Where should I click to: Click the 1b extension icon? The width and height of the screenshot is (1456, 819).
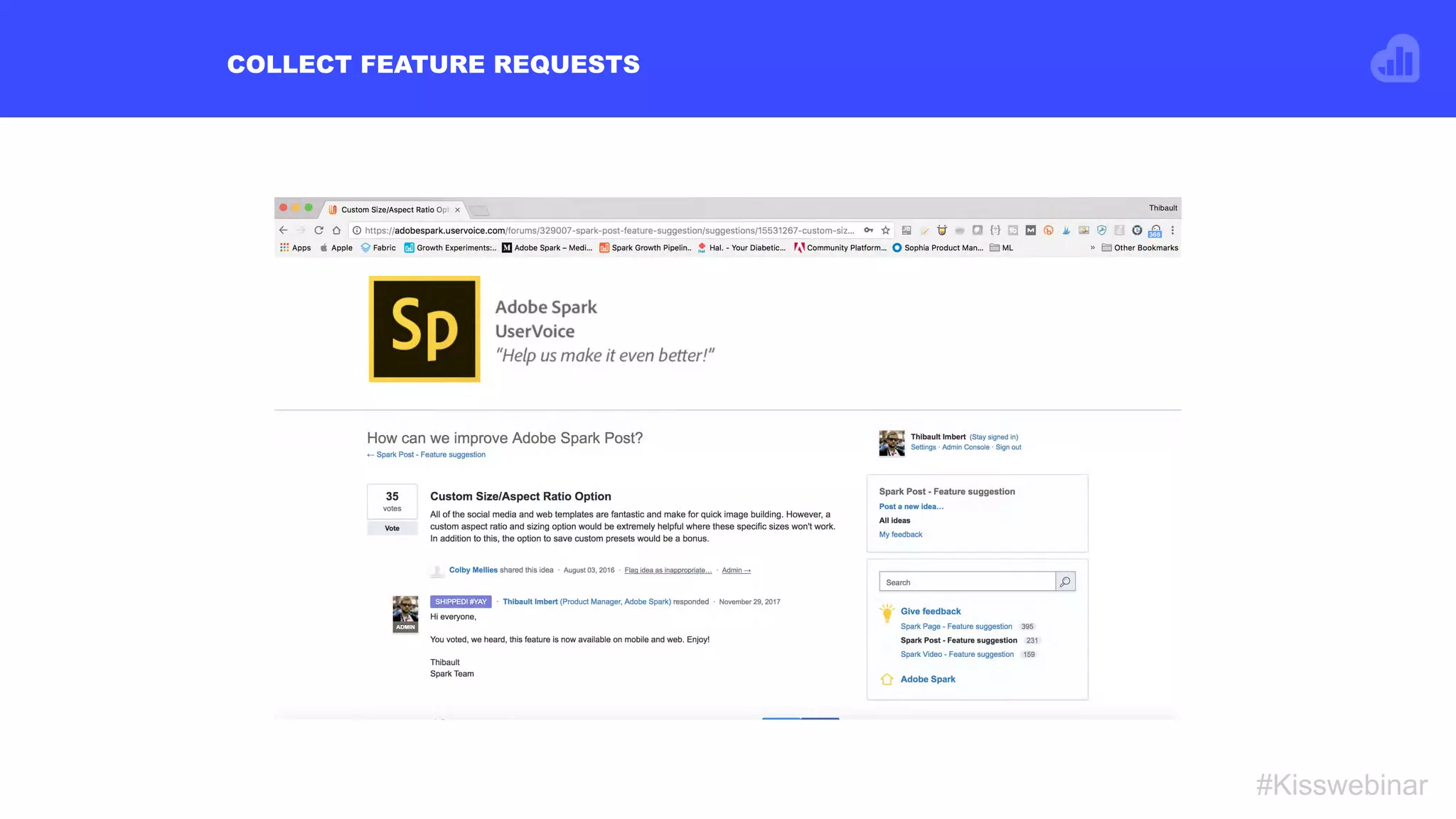(x=1013, y=230)
